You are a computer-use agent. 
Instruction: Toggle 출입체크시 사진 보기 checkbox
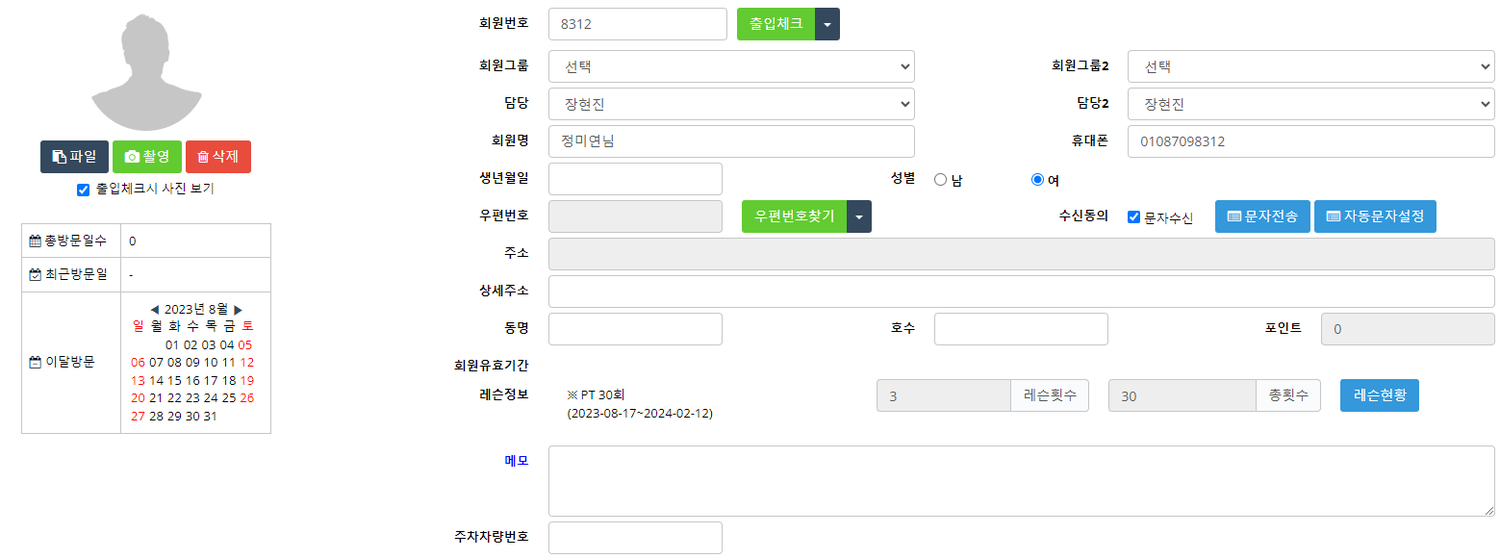[84, 189]
